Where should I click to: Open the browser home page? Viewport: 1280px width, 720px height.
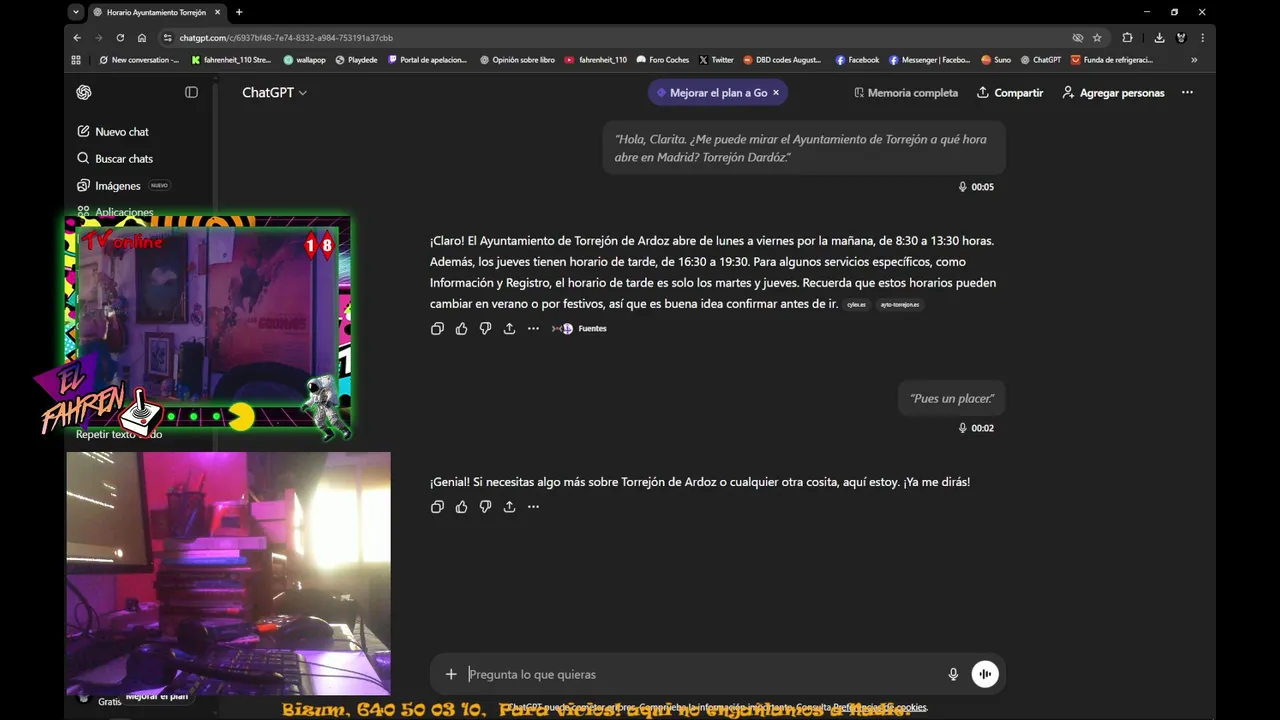(142, 38)
